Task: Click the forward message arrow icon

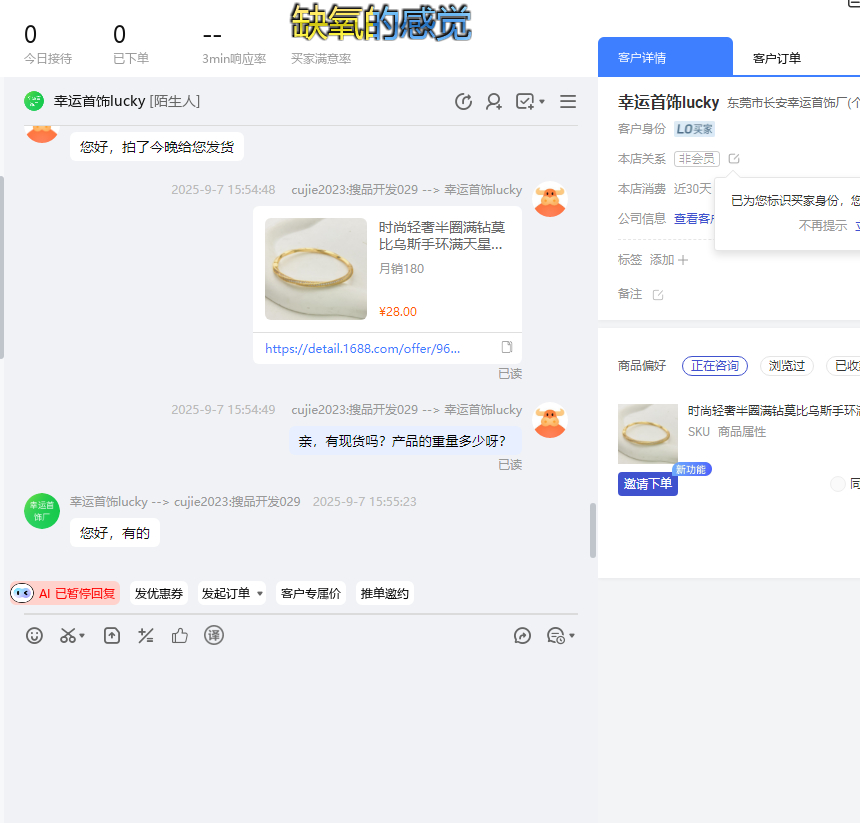Action: [522, 635]
